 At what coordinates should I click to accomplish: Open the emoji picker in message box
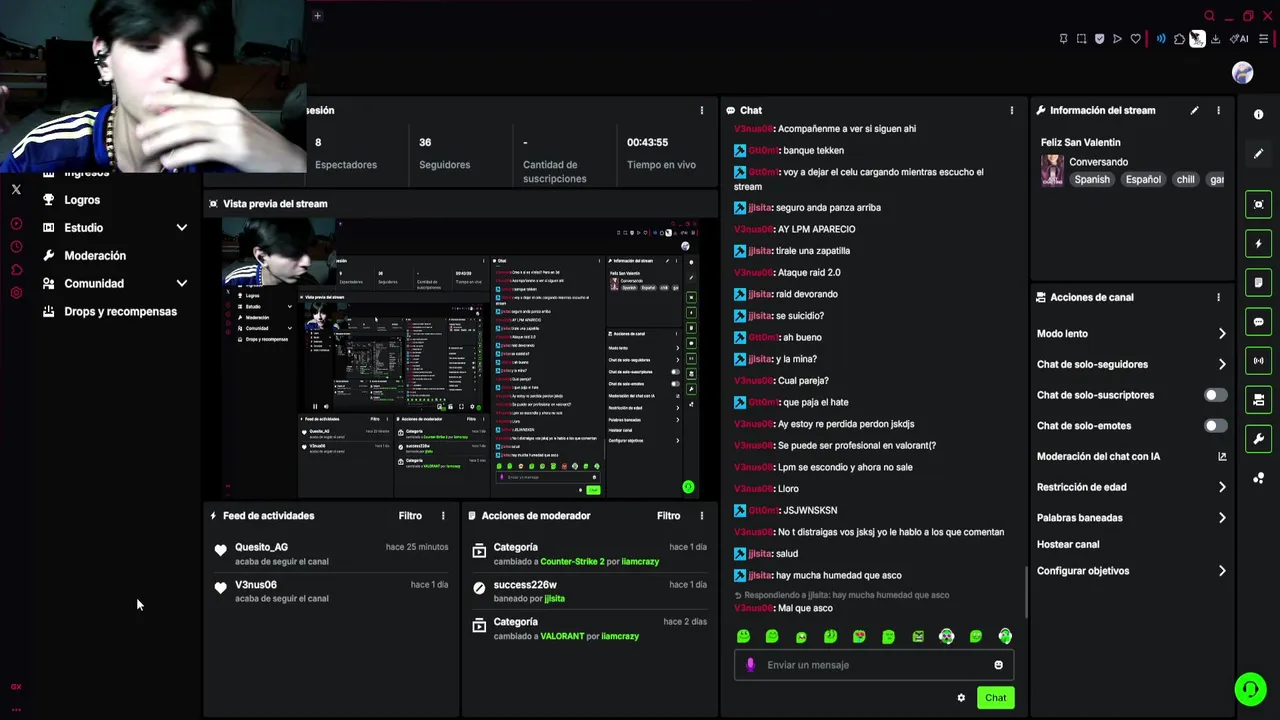(998, 665)
